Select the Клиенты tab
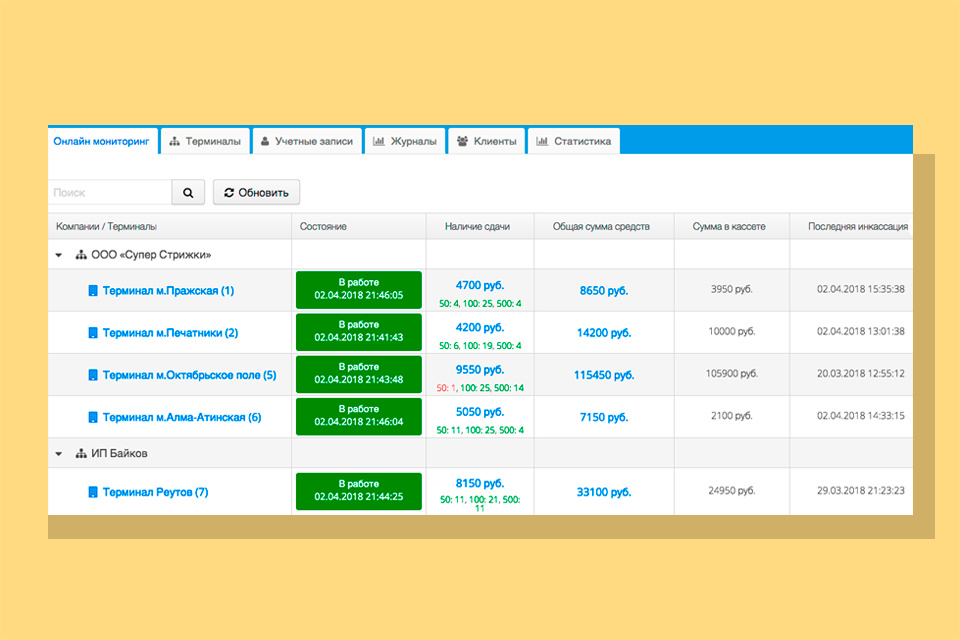 tap(486, 142)
